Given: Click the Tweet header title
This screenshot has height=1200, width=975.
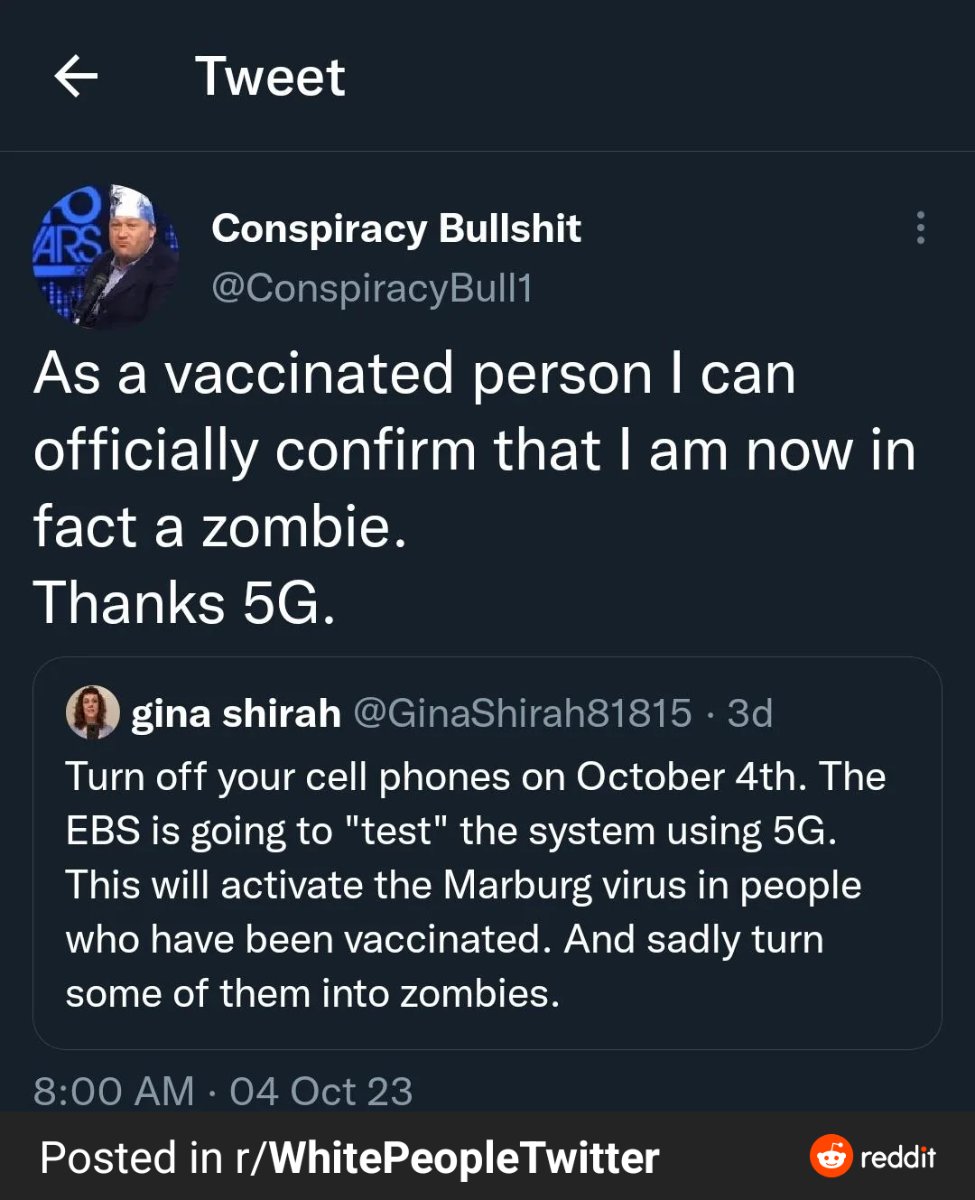Looking at the screenshot, I should coord(270,77).
